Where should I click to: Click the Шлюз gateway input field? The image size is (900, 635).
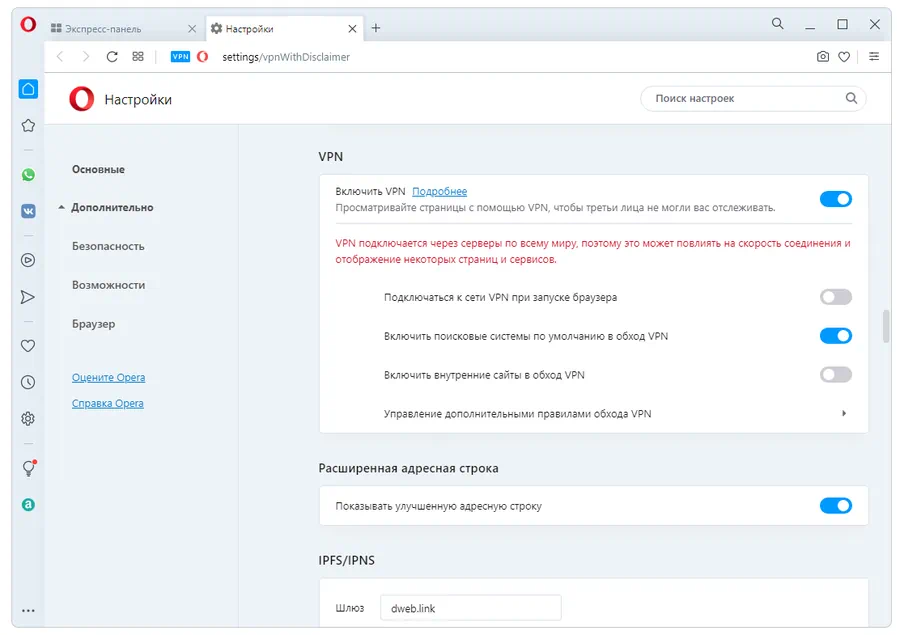click(x=470, y=607)
